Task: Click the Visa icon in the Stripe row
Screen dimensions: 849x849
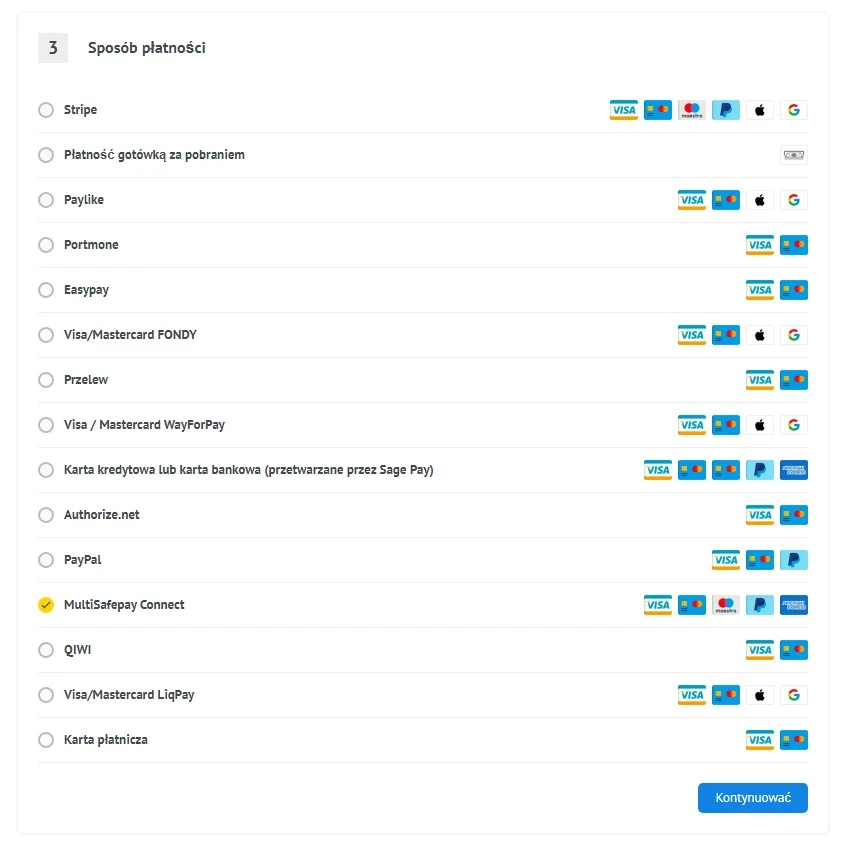Action: point(624,110)
